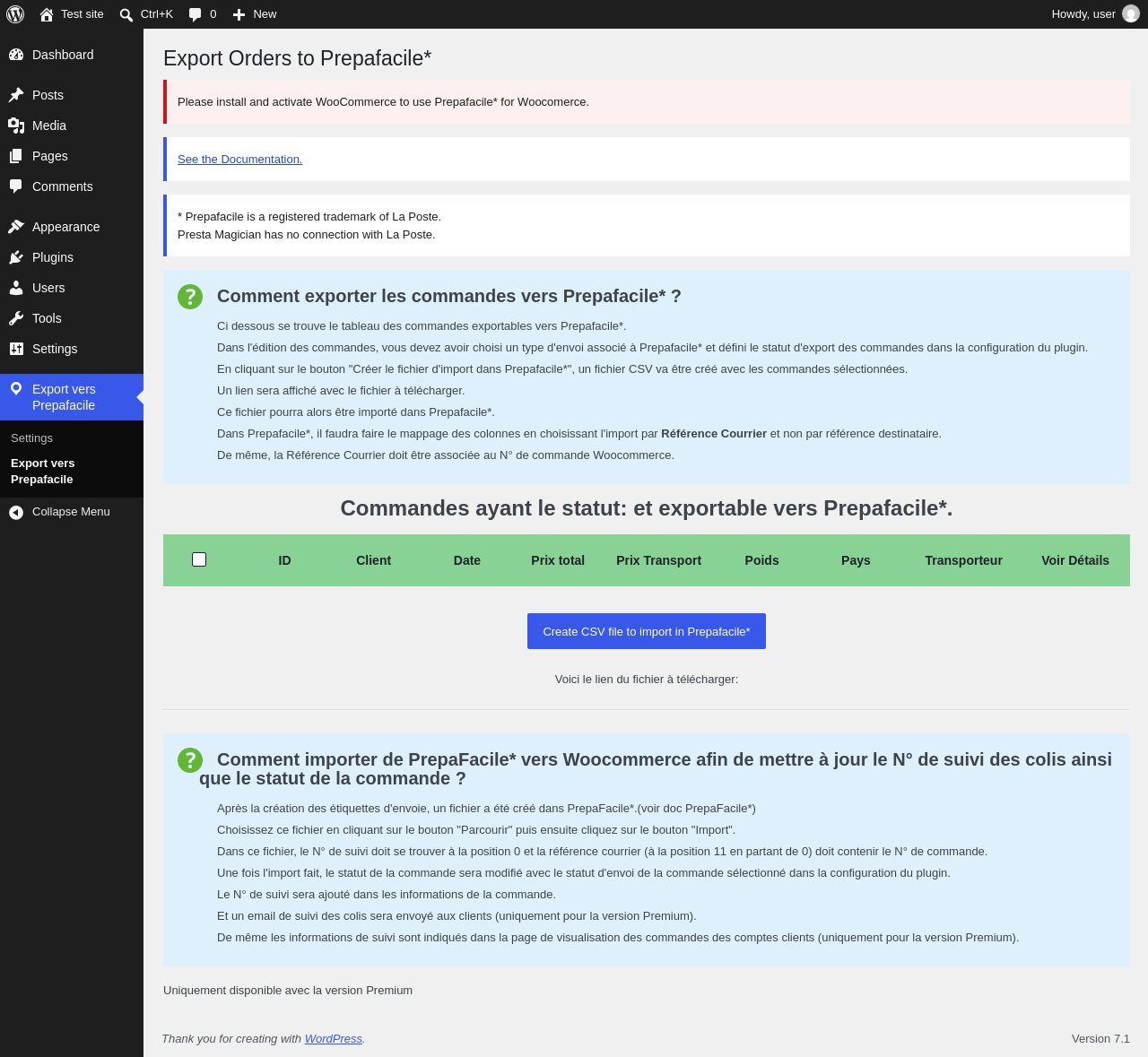The image size is (1148, 1057).
Task: Click the Prix total column header
Action: click(558, 560)
